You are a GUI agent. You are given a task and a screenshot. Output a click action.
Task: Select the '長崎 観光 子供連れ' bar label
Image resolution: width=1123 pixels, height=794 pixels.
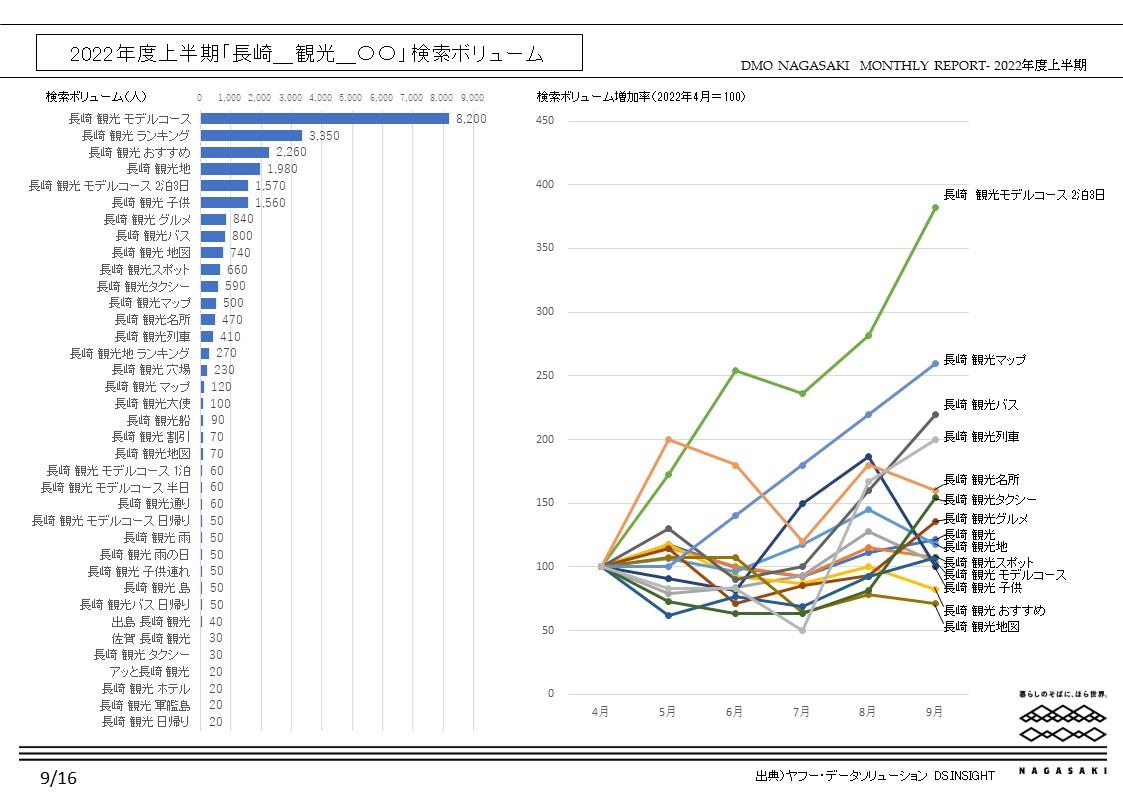coord(139,571)
